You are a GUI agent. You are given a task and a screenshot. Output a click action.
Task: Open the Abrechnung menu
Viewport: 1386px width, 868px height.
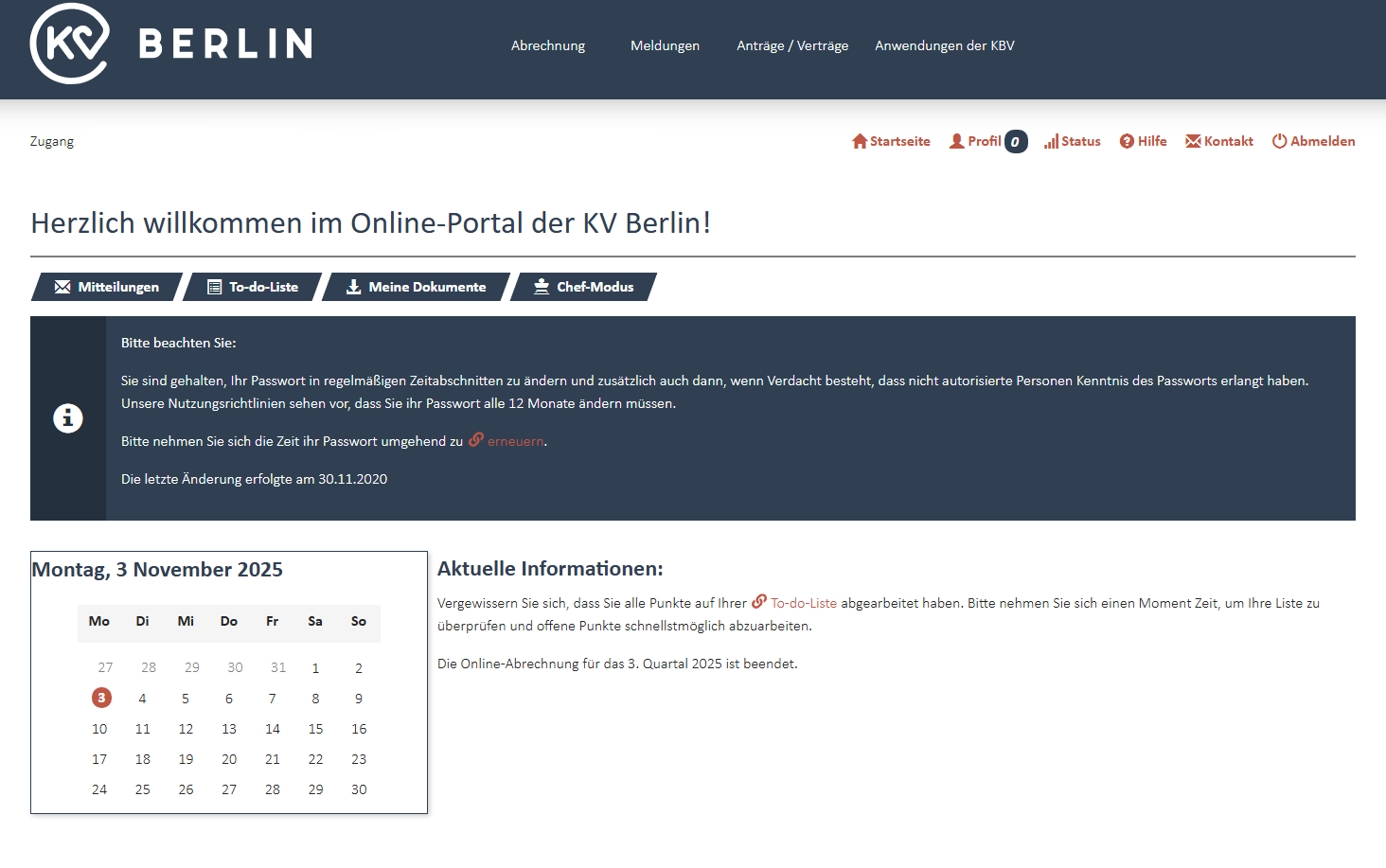click(547, 45)
